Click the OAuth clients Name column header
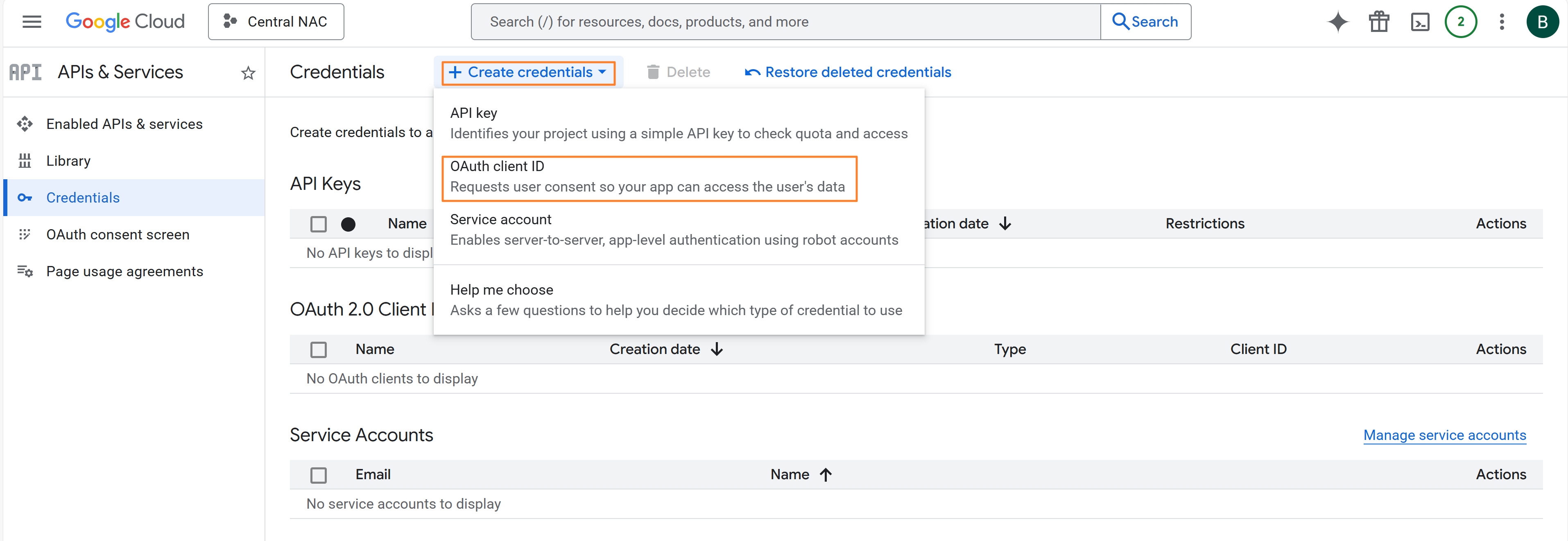Image resolution: width=1568 pixels, height=541 pixels. click(375, 349)
